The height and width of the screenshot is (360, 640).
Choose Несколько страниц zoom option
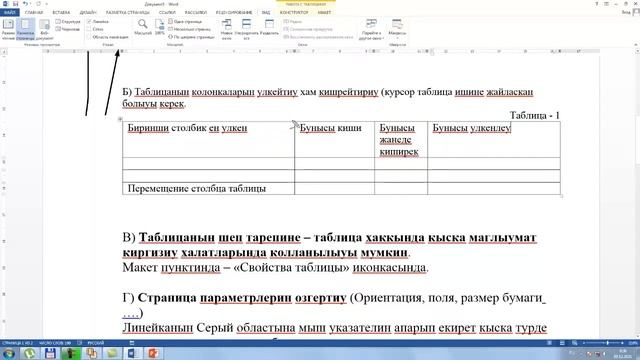(189, 29)
